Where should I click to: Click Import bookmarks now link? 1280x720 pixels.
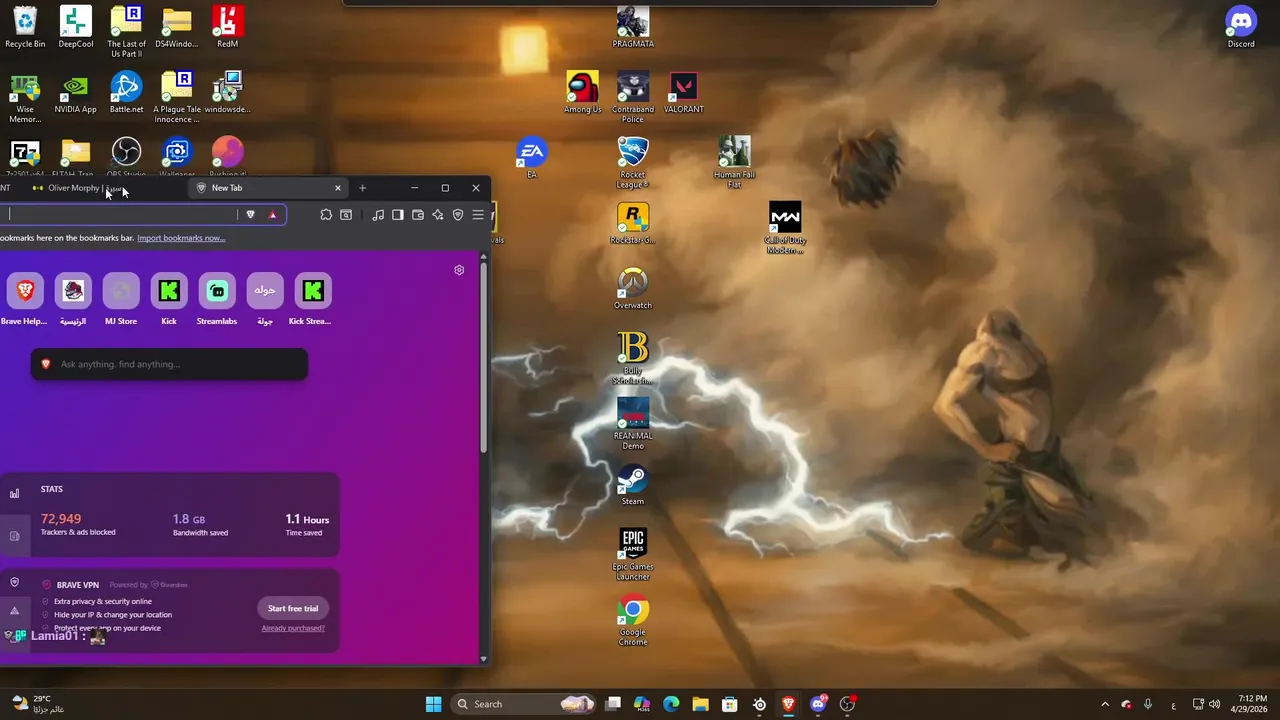click(181, 238)
